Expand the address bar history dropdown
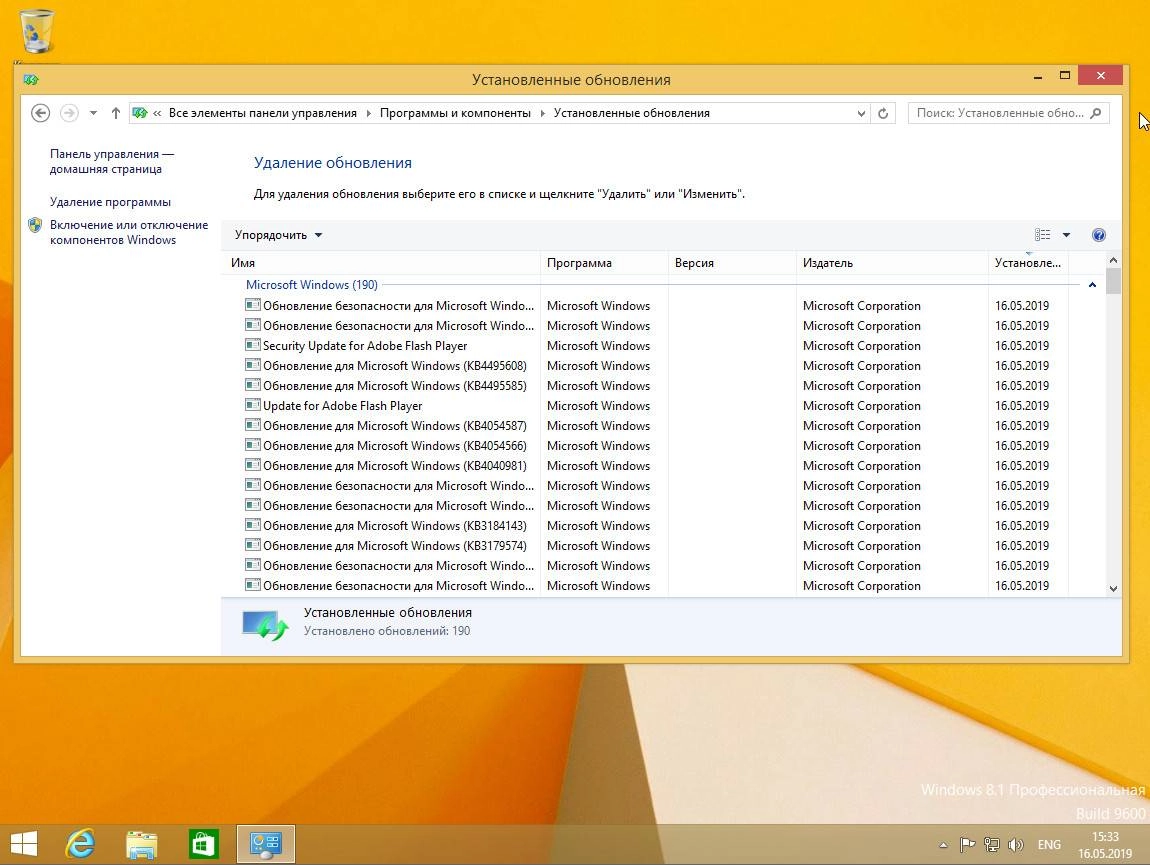Image resolution: width=1150 pixels, height=865 pixels. tap(861, 113)
